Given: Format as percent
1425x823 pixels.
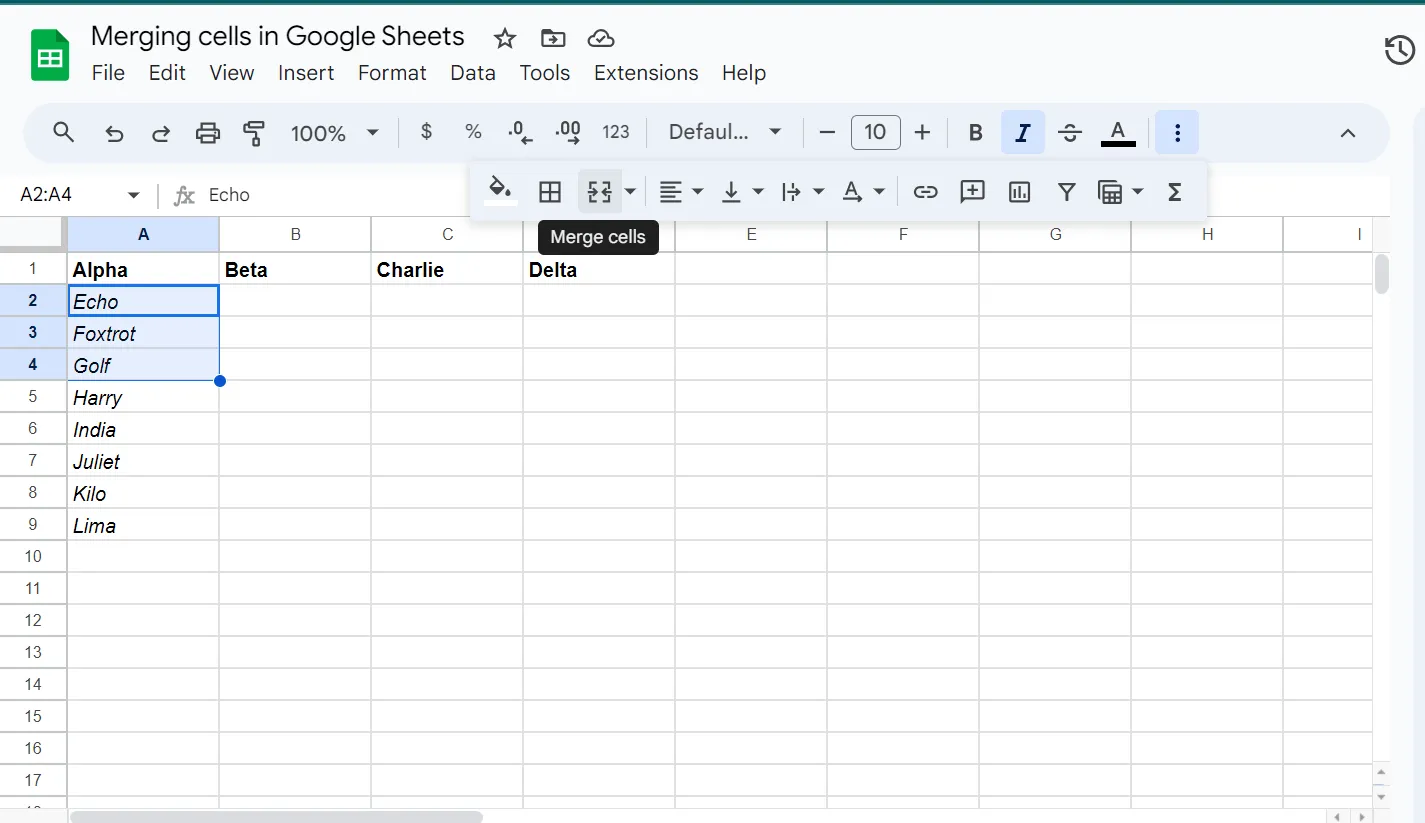Looking at the screenshot, I should click(473, 132).
